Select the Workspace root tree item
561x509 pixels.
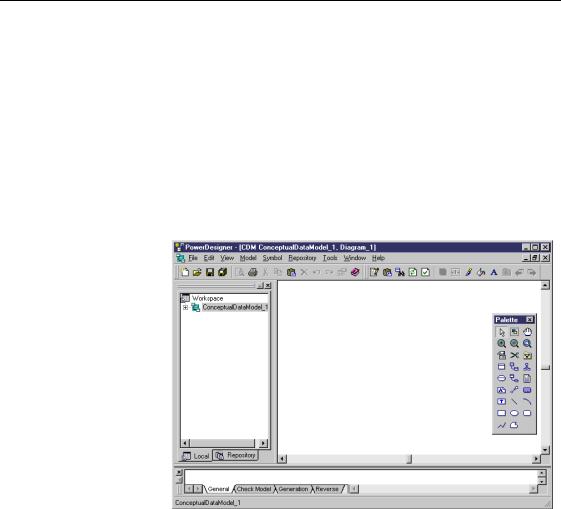(207, 298)
